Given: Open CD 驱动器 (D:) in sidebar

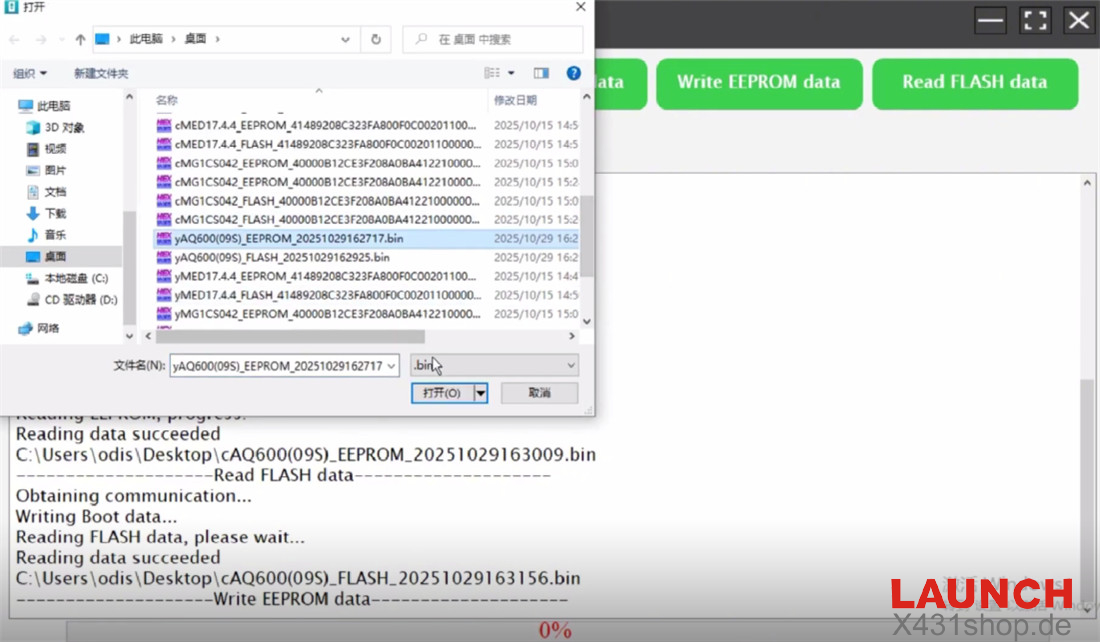Looking at the screenshot, I should coord(80,299).
